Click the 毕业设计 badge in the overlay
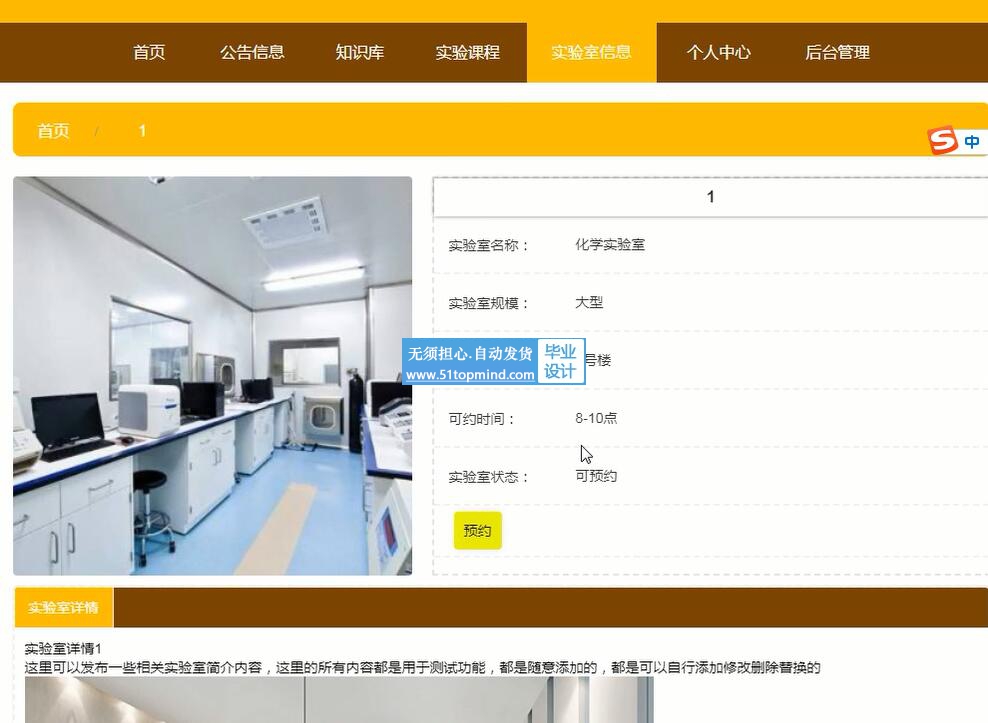The height and width of the screenshot is (723, 988). pyautogui.click(x=560, y=362)
